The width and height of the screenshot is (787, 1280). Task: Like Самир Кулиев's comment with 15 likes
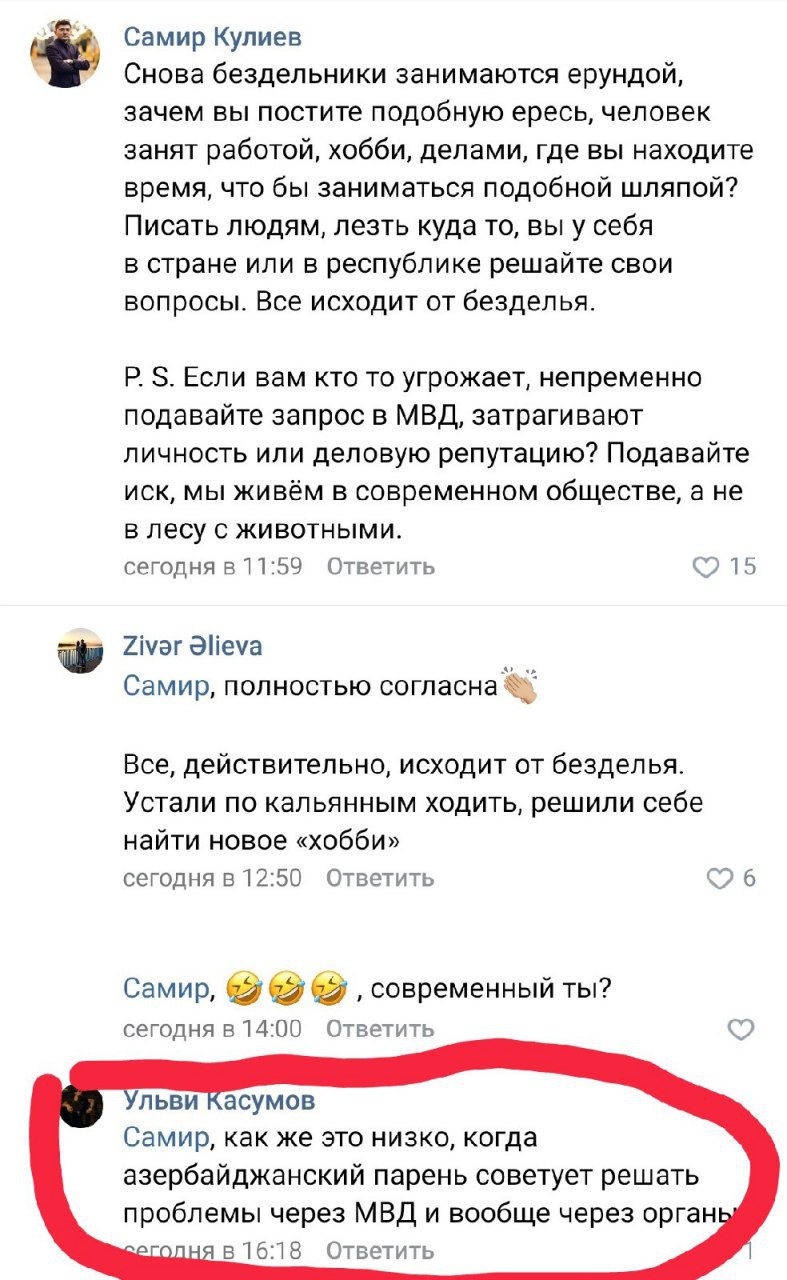click(x=707, y=567)
